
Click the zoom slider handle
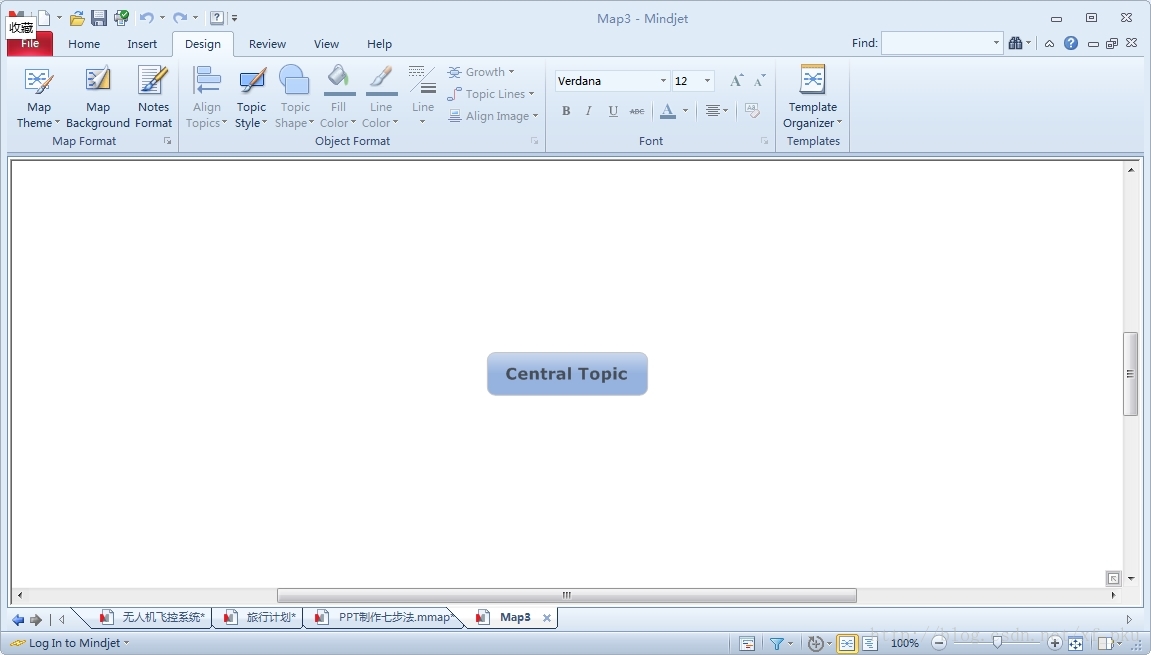pos(997,643)
